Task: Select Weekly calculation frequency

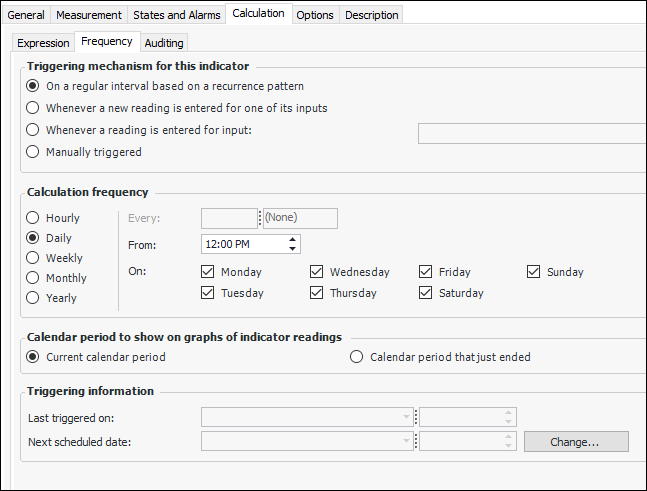Action: click(34, 258)
